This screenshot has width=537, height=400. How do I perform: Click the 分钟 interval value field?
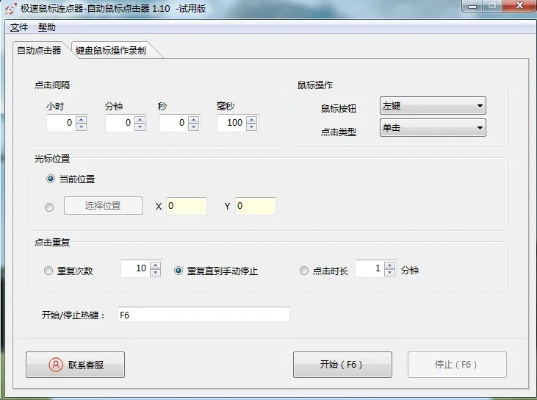pyautogui.click(x=120, y=123)
